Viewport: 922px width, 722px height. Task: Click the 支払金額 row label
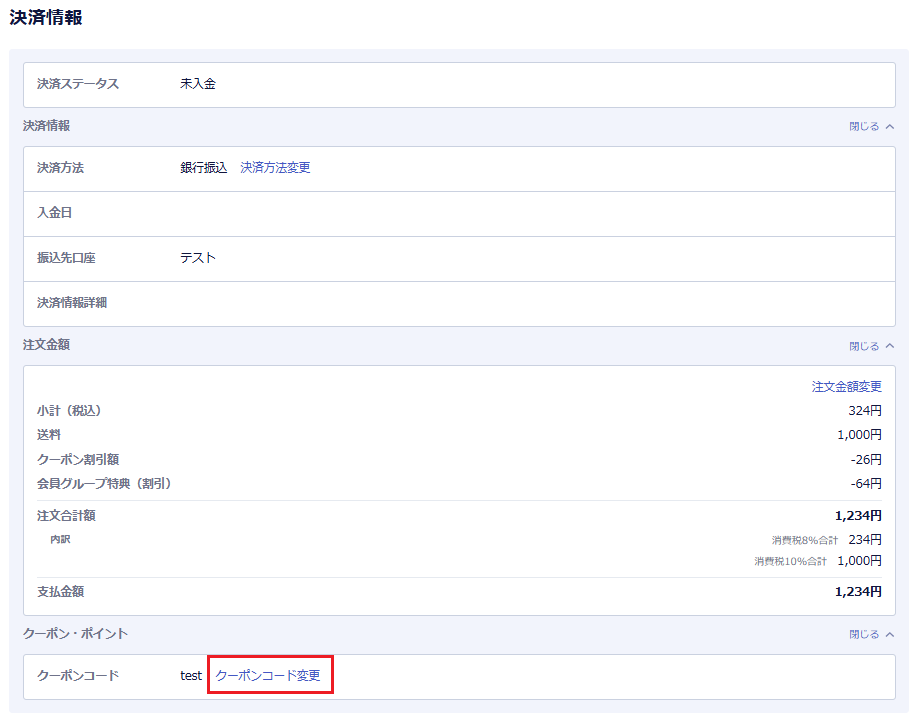click(60, 591)
